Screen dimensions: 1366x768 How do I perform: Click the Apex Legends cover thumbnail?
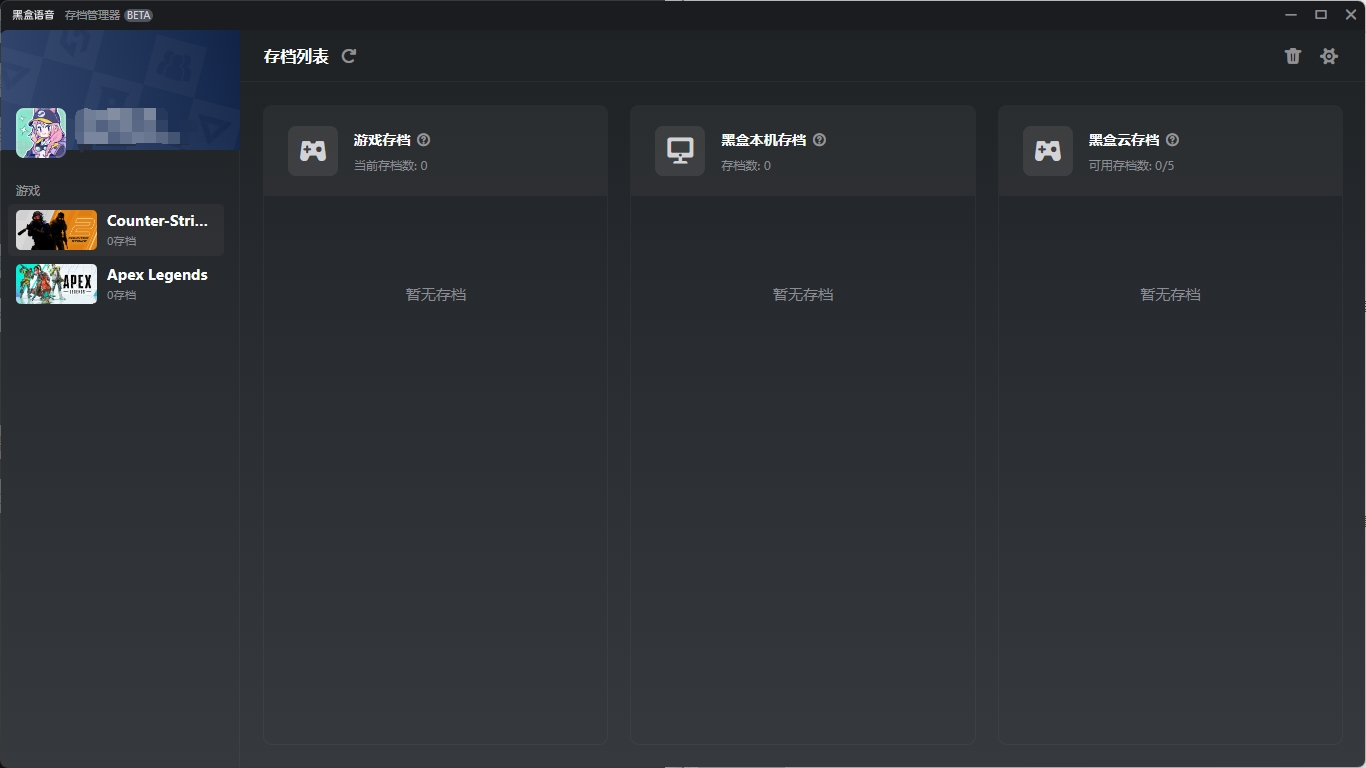click(56, 284)
